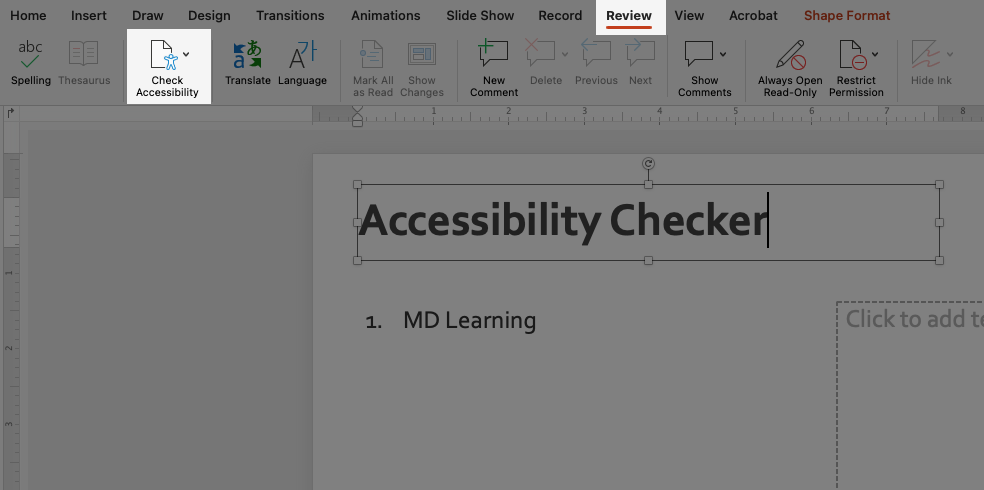Click the rotate handle above the title box

pos(648,164)
